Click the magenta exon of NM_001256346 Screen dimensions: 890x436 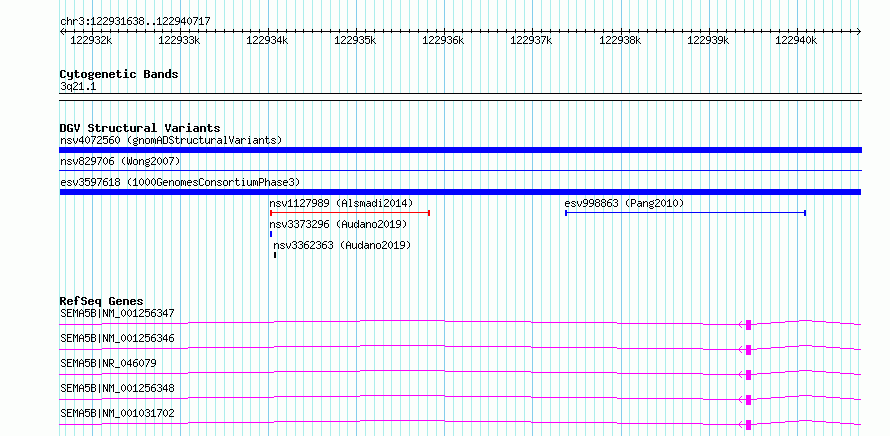[x=748, y=350]
